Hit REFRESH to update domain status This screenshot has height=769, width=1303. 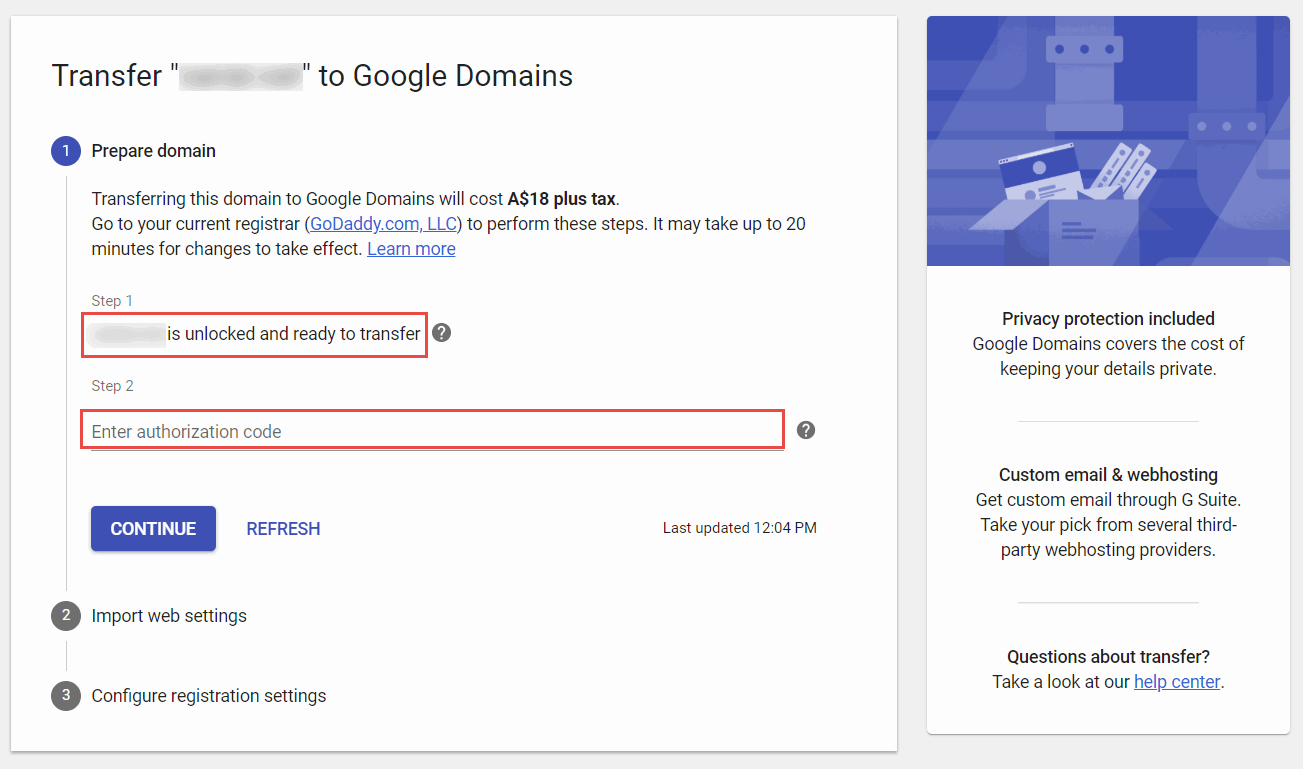pos(283,529)
